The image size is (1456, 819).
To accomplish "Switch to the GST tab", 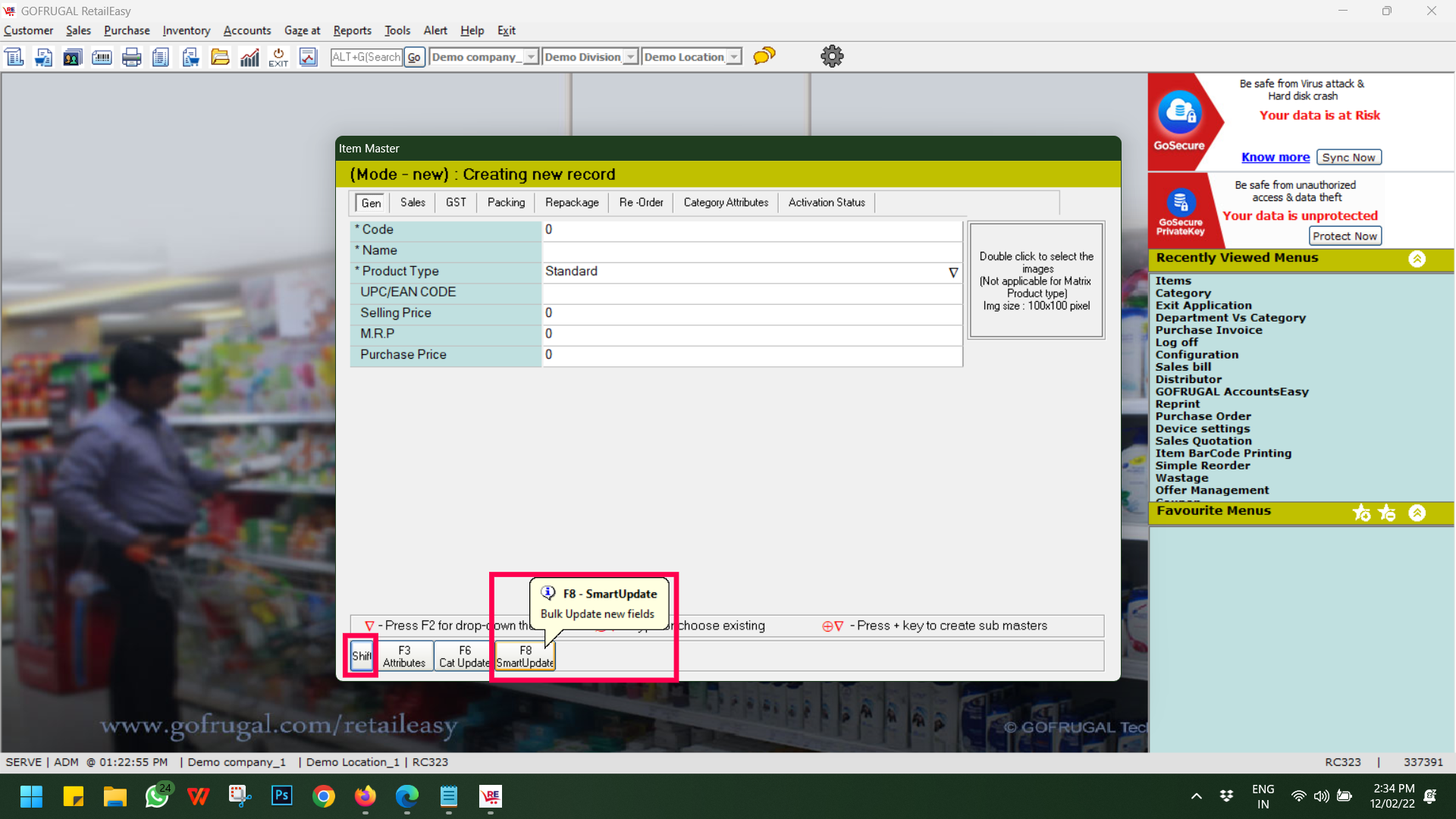I will pyautogui.click(x=456, y=202).
